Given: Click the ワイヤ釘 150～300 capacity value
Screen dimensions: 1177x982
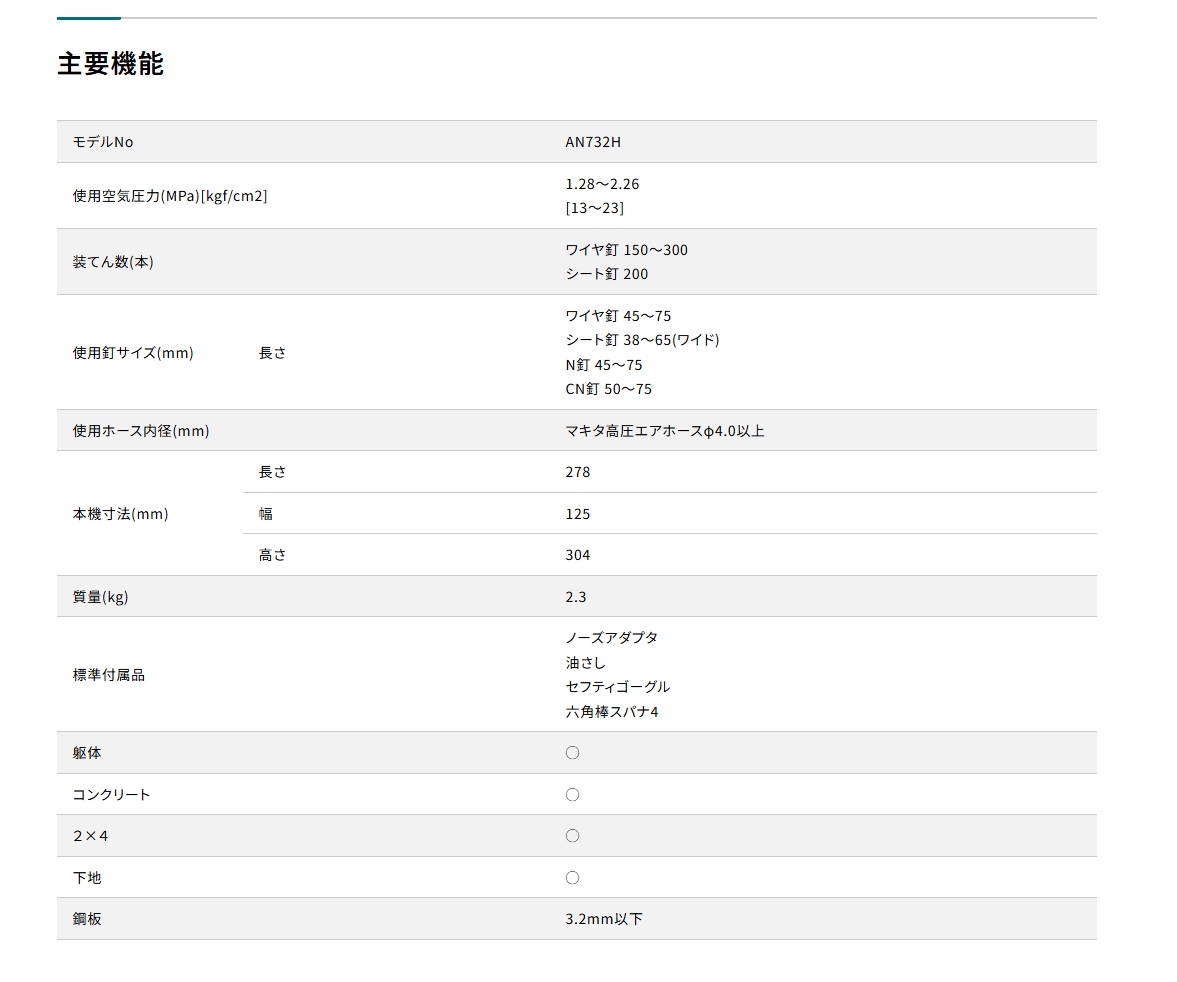Looking at the screenshot, I should coord(626,250).
